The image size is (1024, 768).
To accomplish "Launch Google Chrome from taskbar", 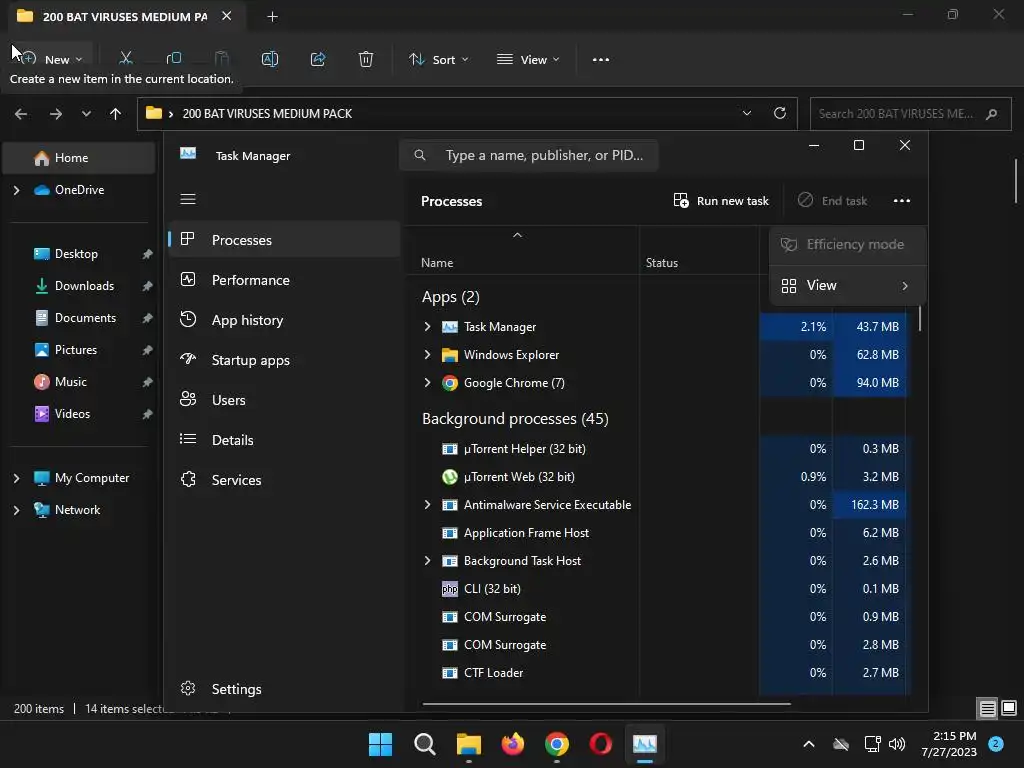I will click(556, 744).
